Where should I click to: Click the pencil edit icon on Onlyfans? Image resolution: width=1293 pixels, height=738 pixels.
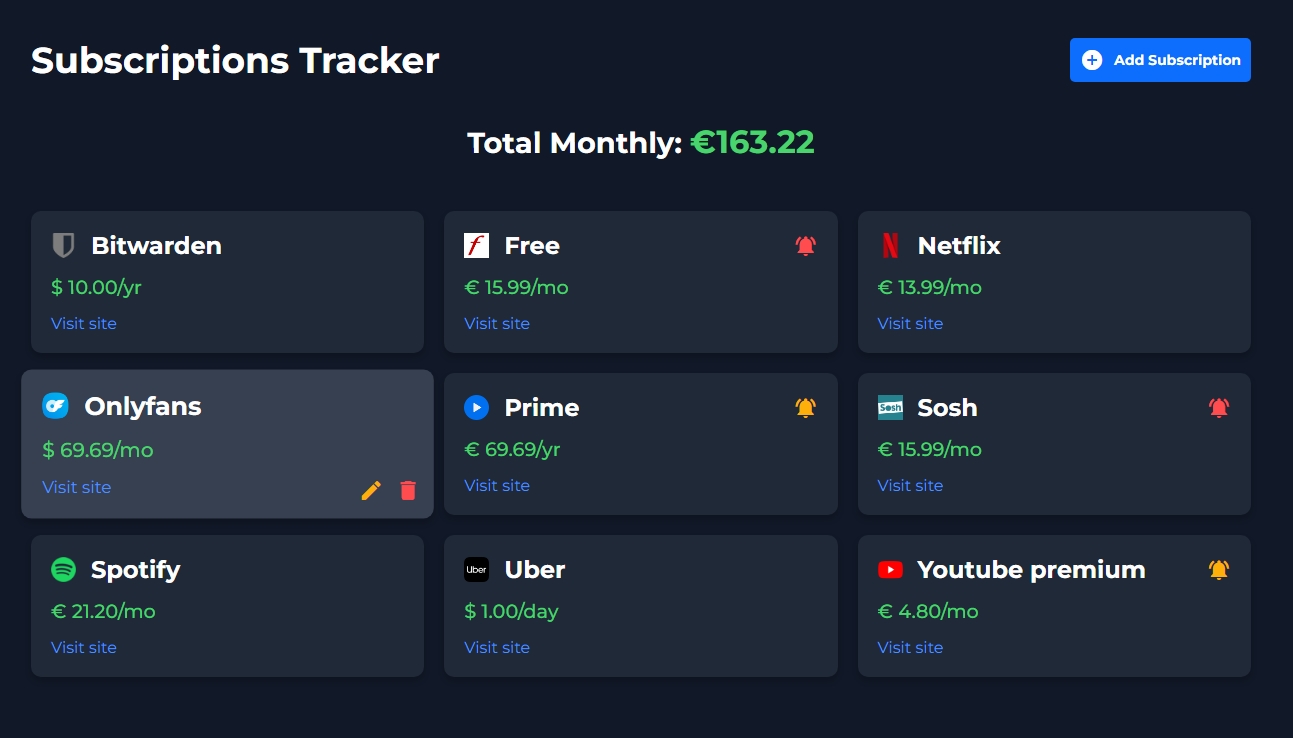click(x=371, y=490)
